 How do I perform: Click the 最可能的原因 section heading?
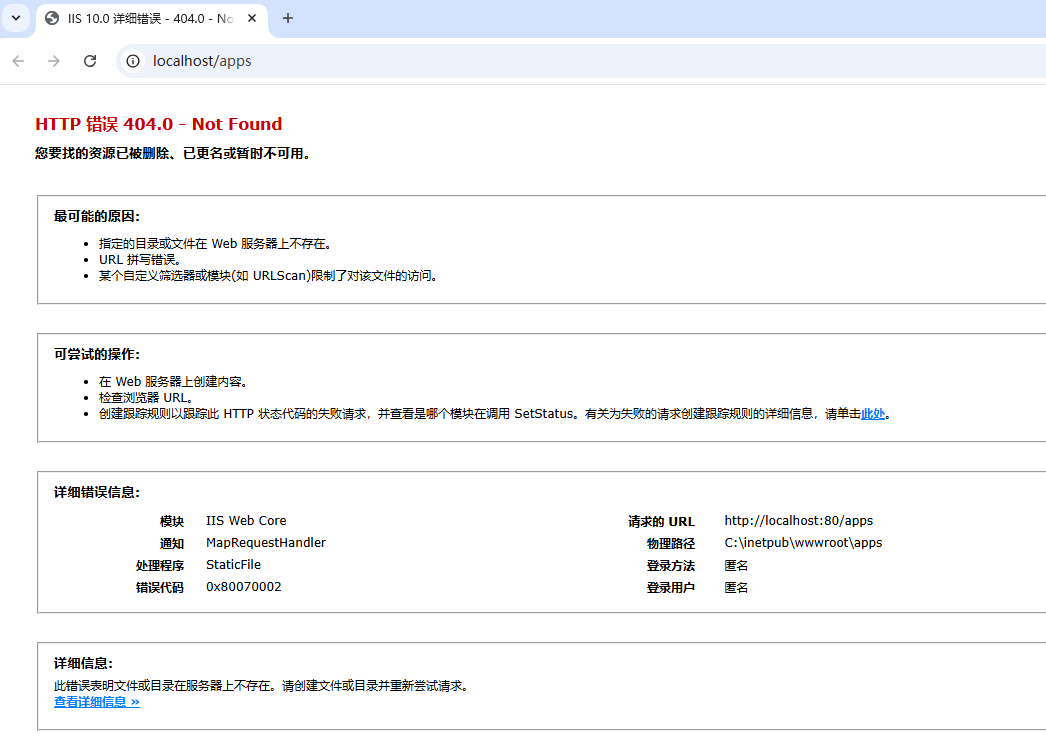97,216
